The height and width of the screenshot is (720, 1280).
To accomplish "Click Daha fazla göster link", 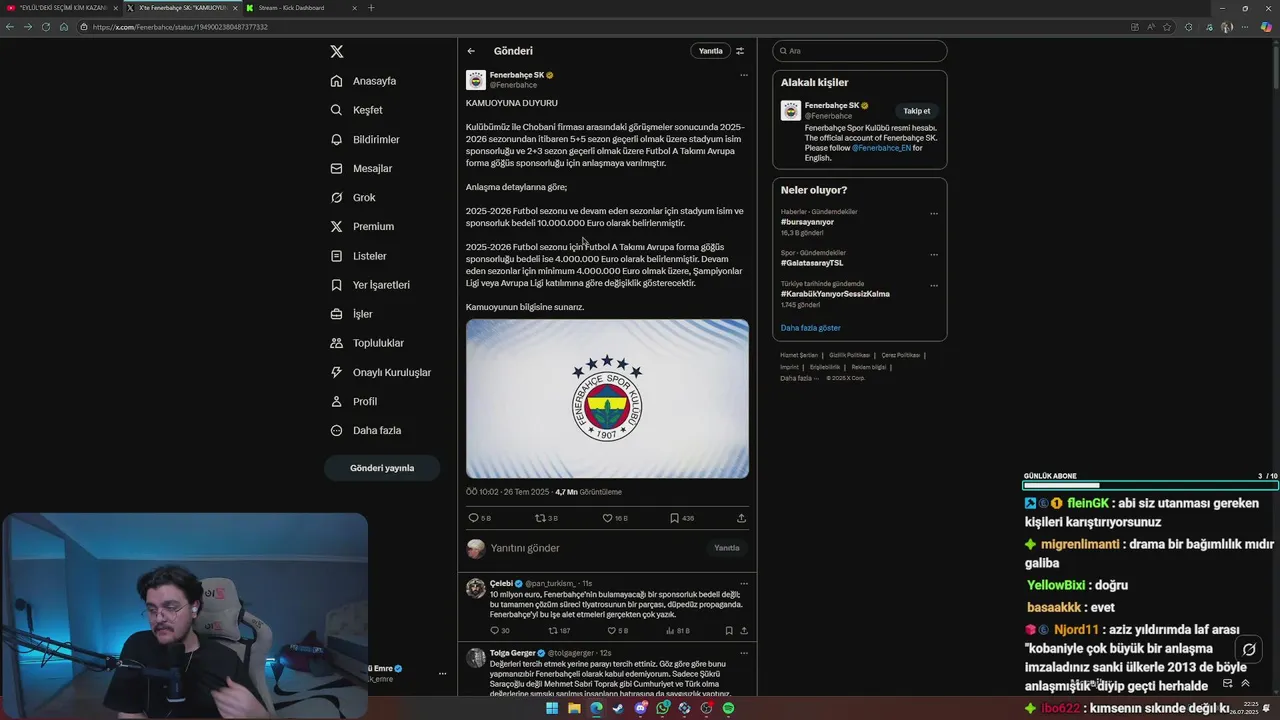I will click(x=810, y=328).
